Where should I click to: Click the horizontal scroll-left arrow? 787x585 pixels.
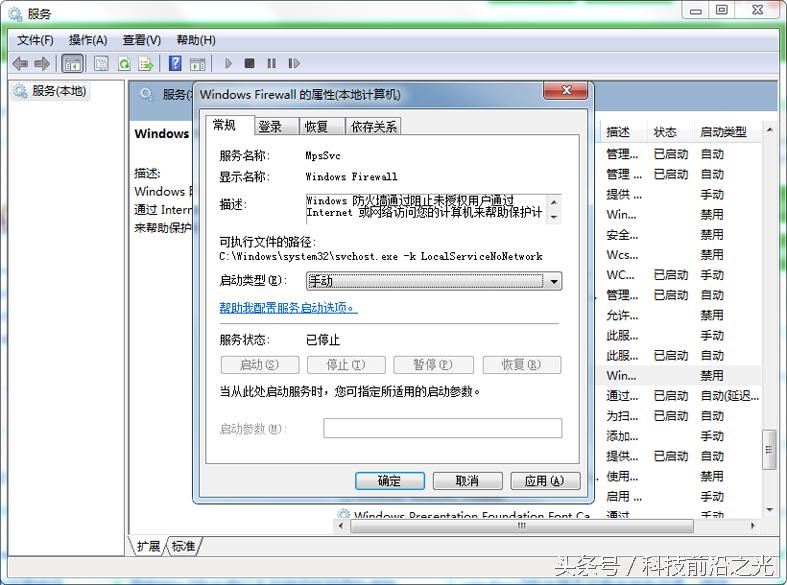tap(341, 526)
